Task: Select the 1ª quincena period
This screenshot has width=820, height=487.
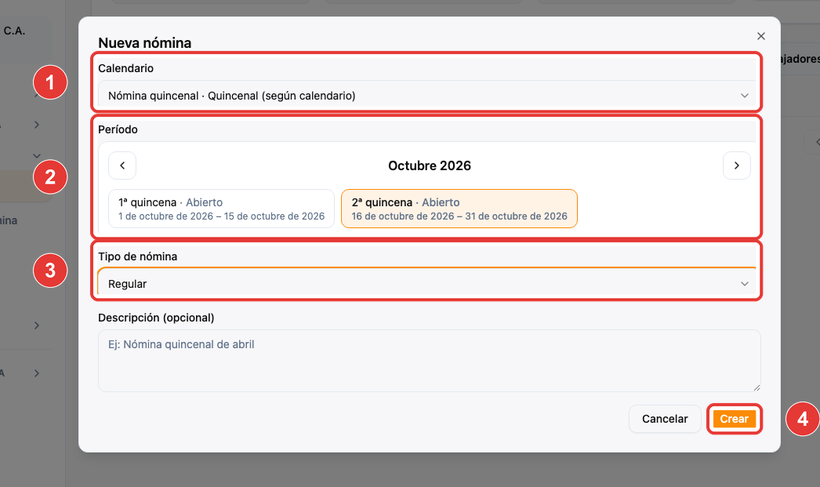Action: pos(221,209)
